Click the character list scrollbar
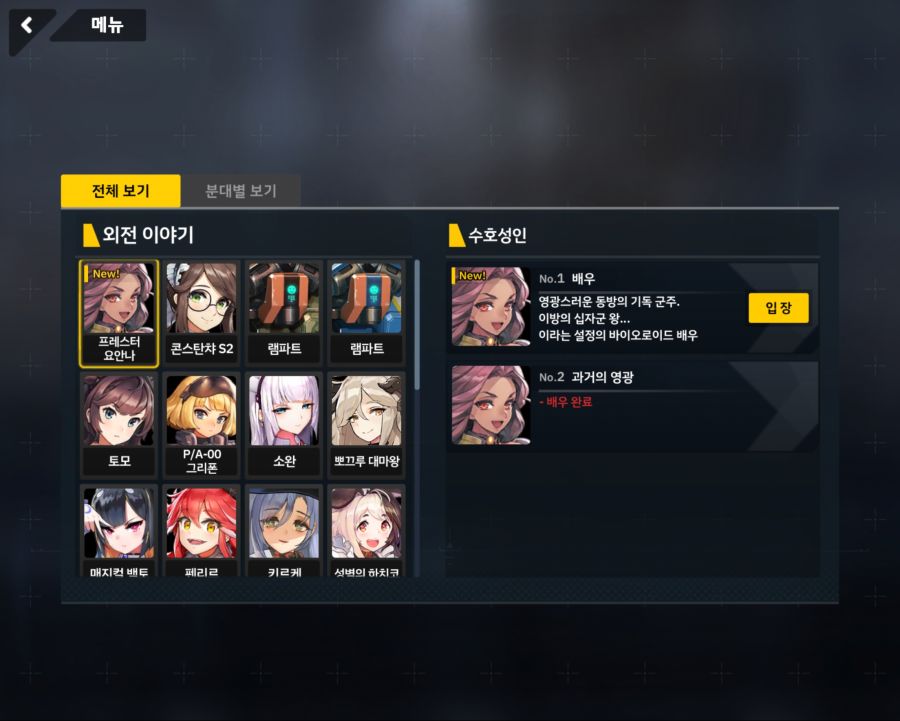This screenshot has height=721, width=900. 417,325
